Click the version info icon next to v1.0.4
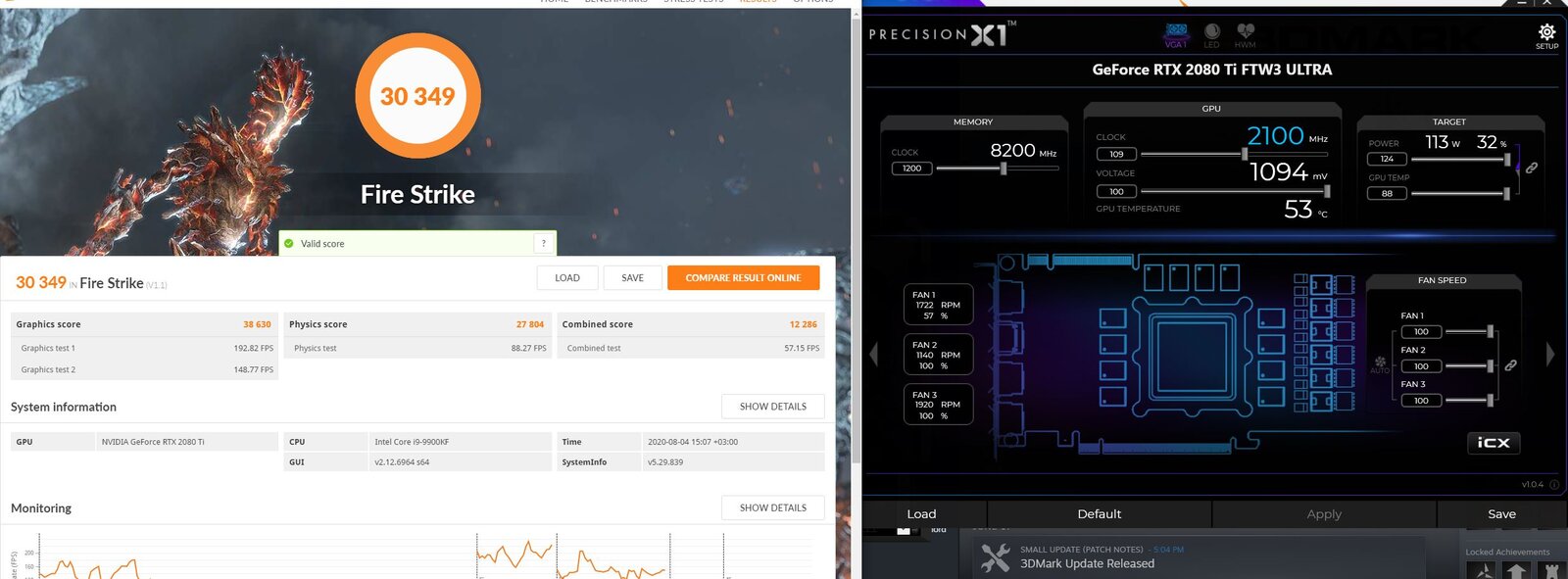 coord(1554,484)
